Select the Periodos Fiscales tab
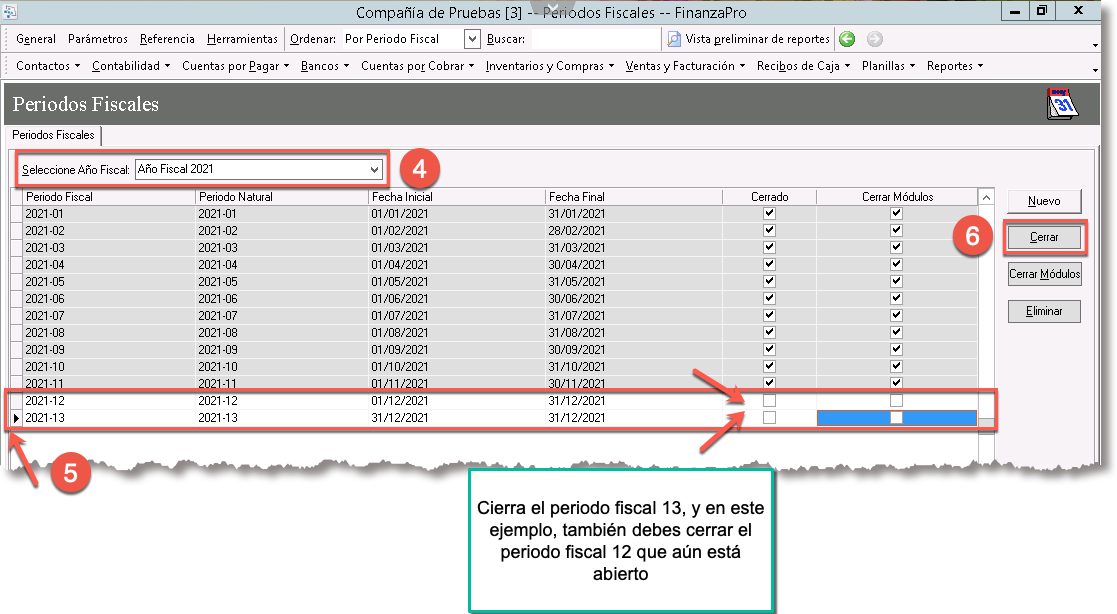 pyautogui.click(x=53, y=135)
